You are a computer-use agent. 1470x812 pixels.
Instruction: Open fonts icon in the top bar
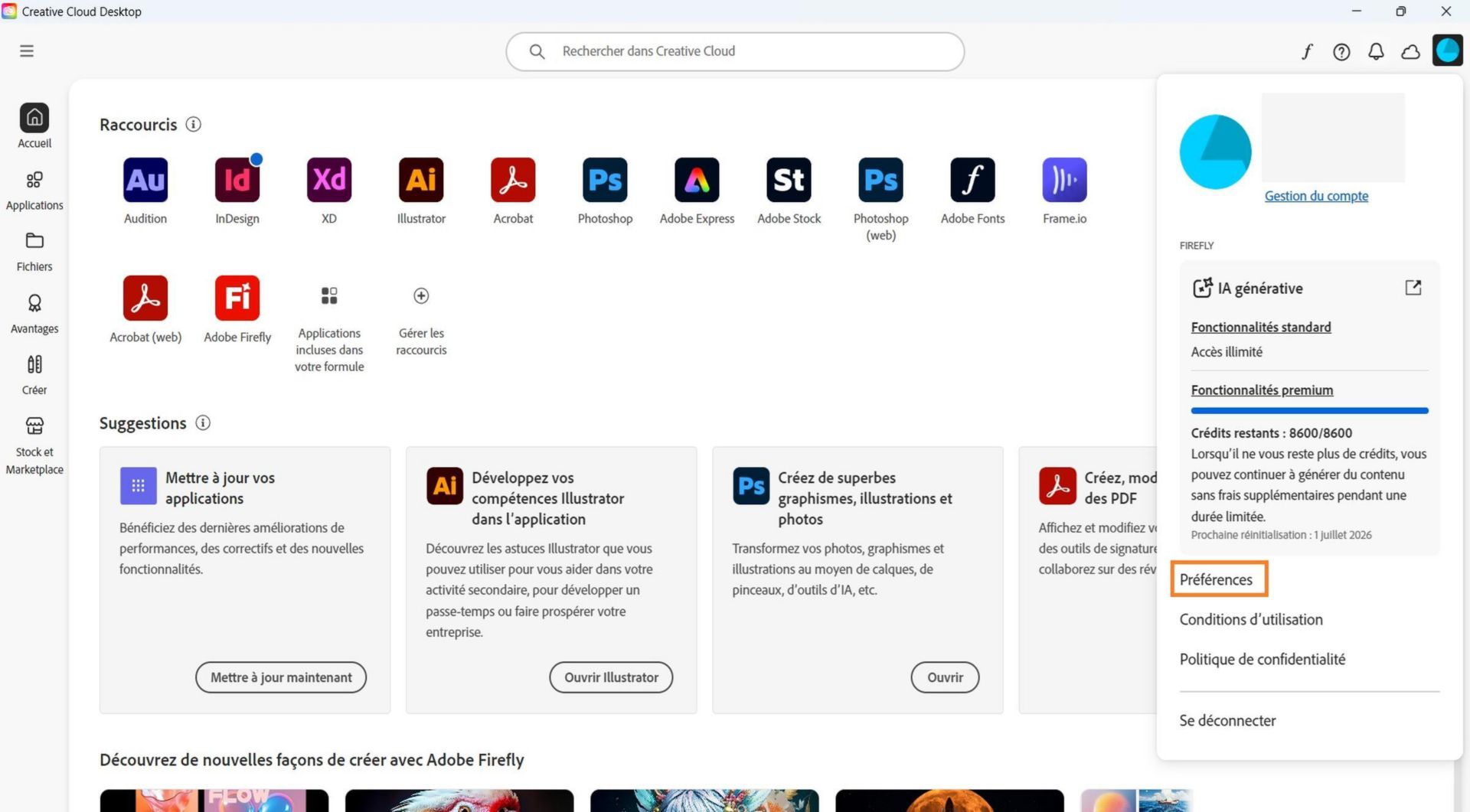click(x=1307, y=51)
